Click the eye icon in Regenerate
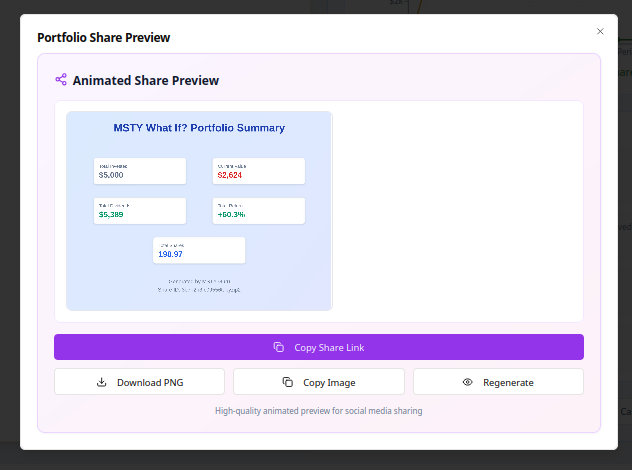 (x=467, y=382)
